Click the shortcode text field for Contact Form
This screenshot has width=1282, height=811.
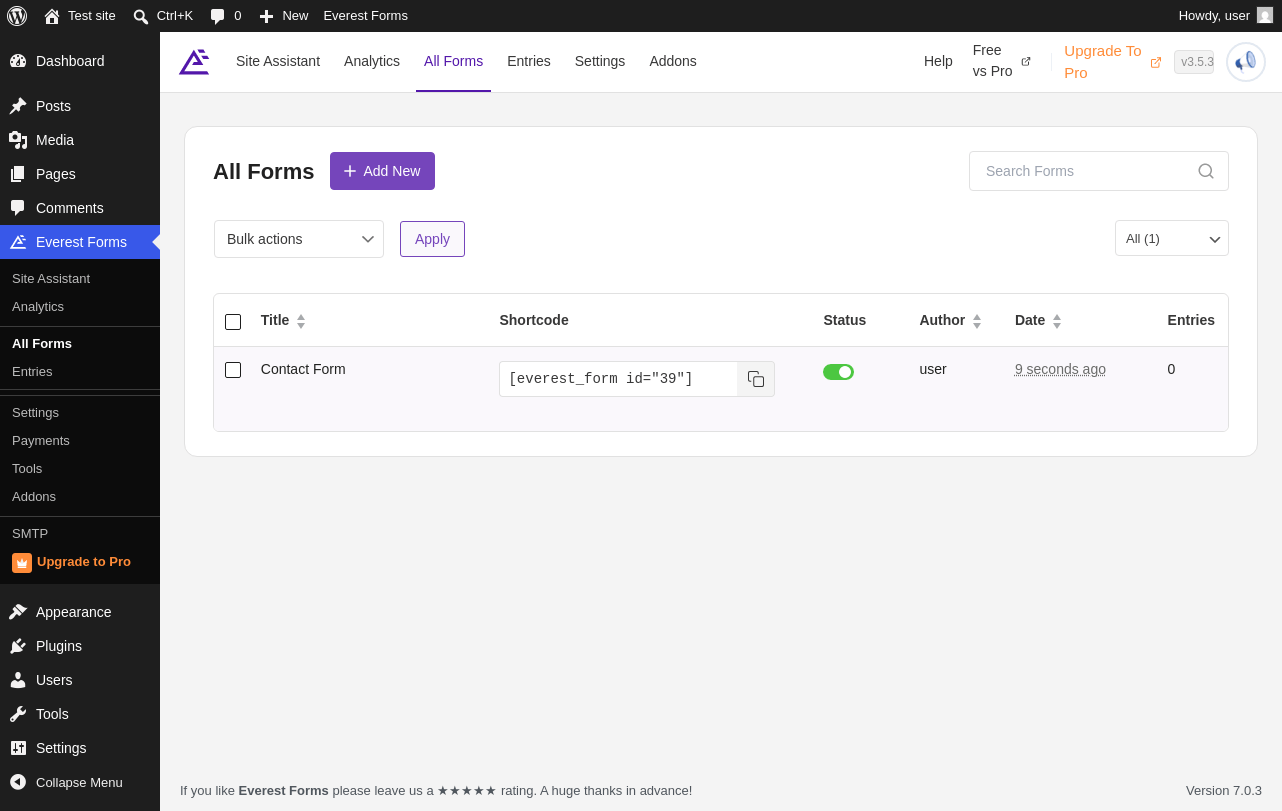(x=618, y=379)
